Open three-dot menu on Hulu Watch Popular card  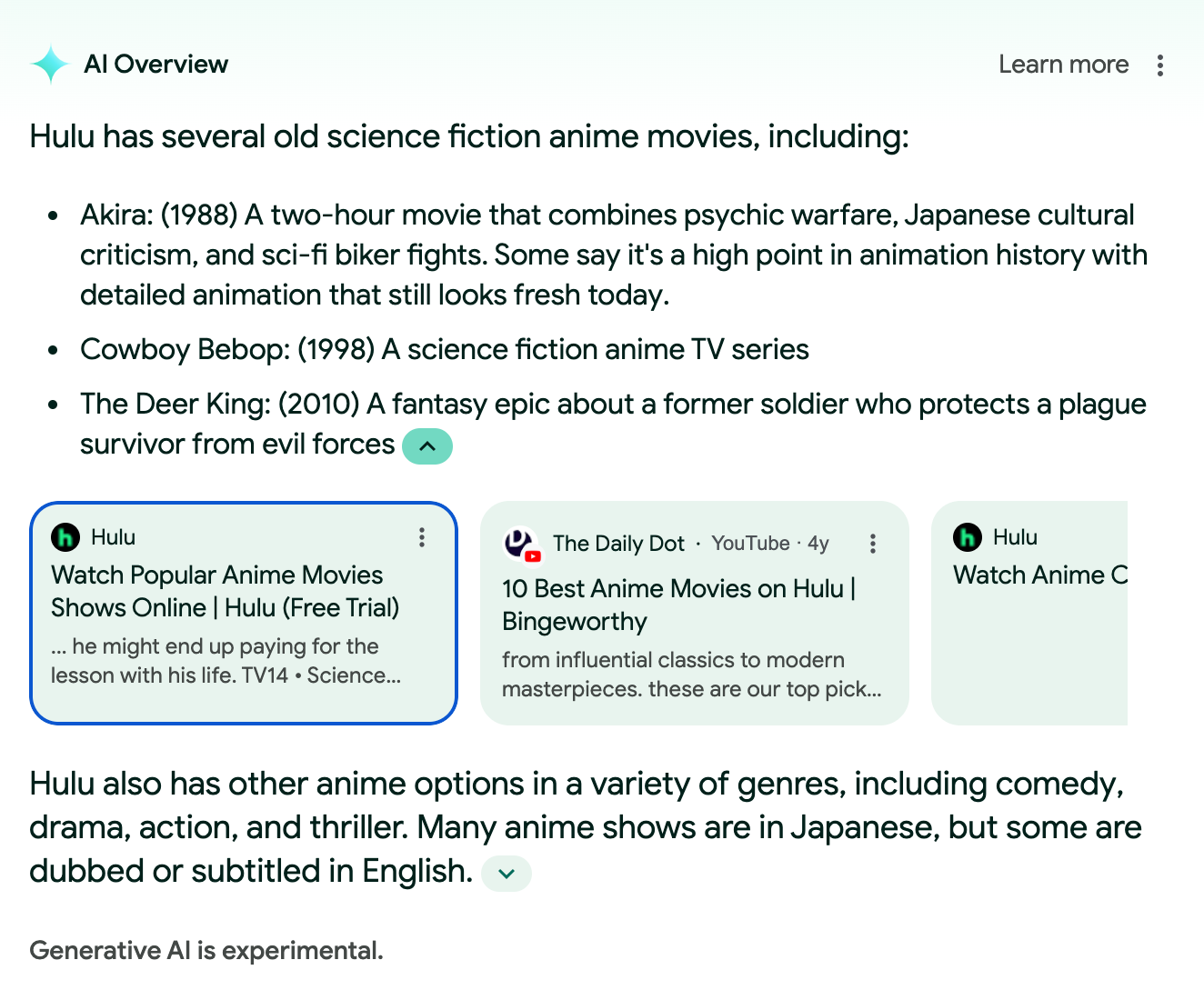pyautogui.click(x=422, y=537)
